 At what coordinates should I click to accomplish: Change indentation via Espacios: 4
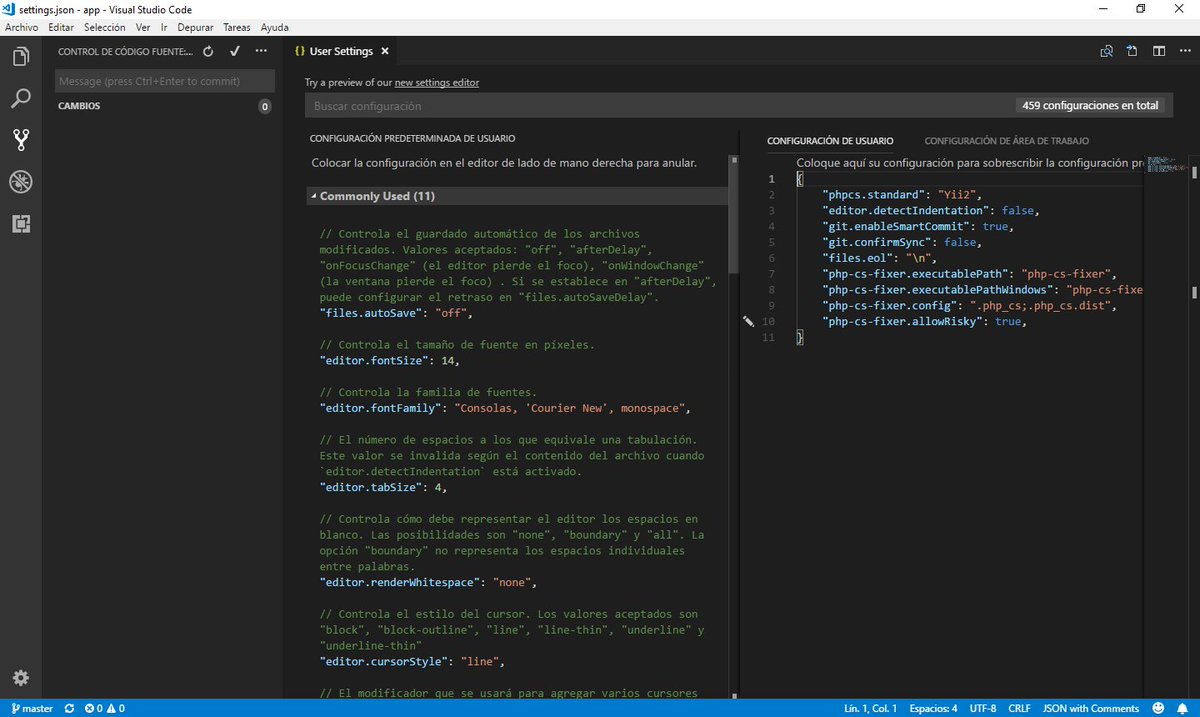[x=933, y=708]
